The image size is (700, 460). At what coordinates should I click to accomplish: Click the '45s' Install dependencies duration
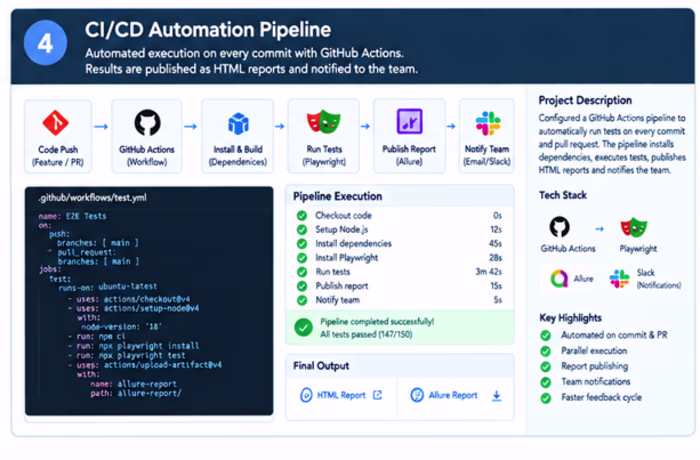click(495, 243)
